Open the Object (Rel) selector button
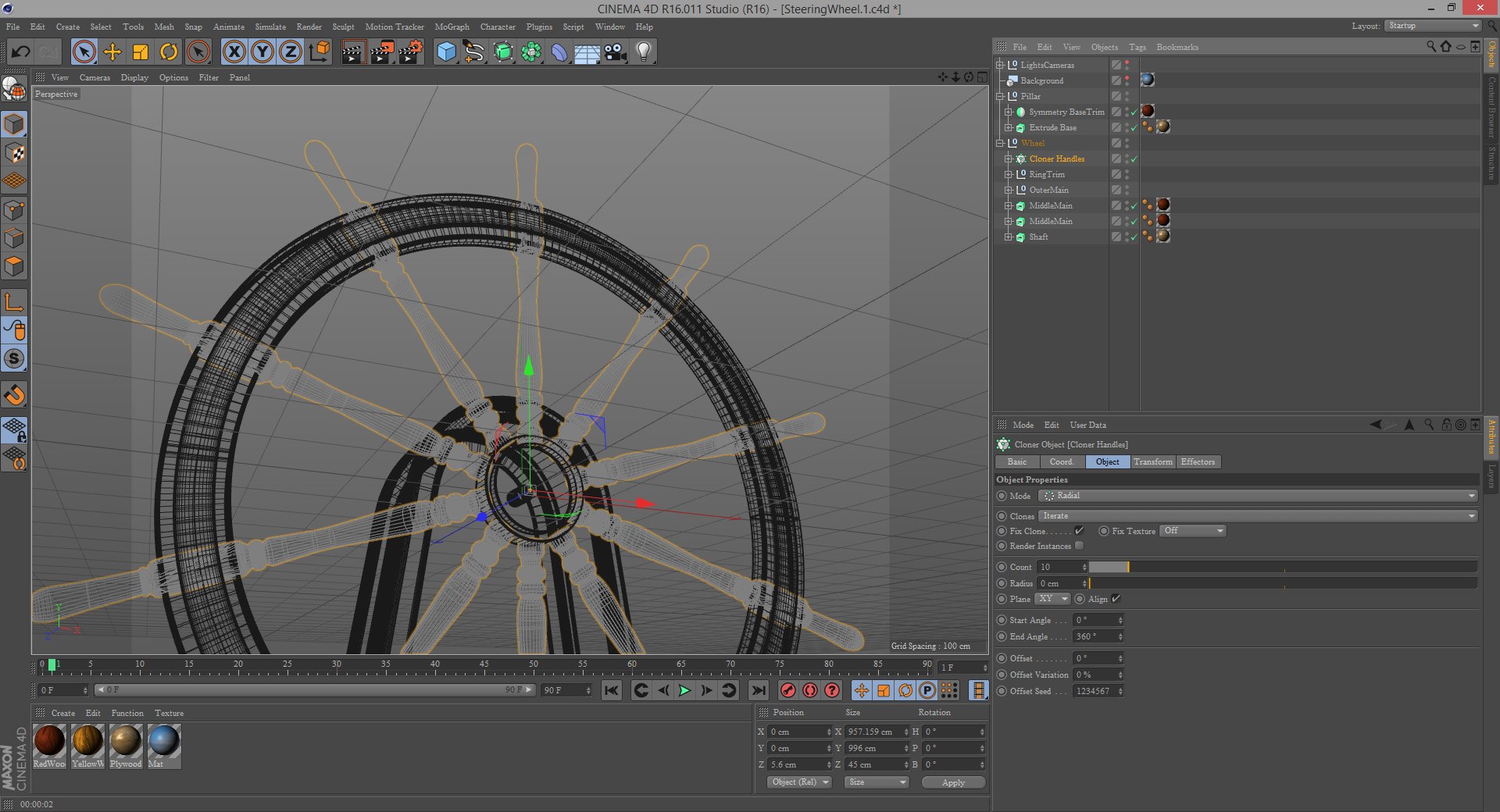1500x812 pixels. coord(799,782)
